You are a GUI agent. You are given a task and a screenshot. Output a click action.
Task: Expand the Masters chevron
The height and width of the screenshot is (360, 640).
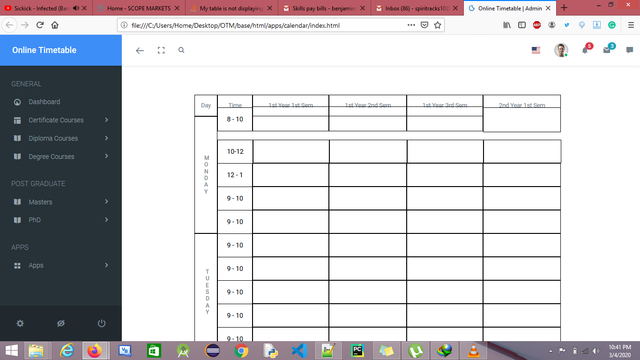click(107, 202)
